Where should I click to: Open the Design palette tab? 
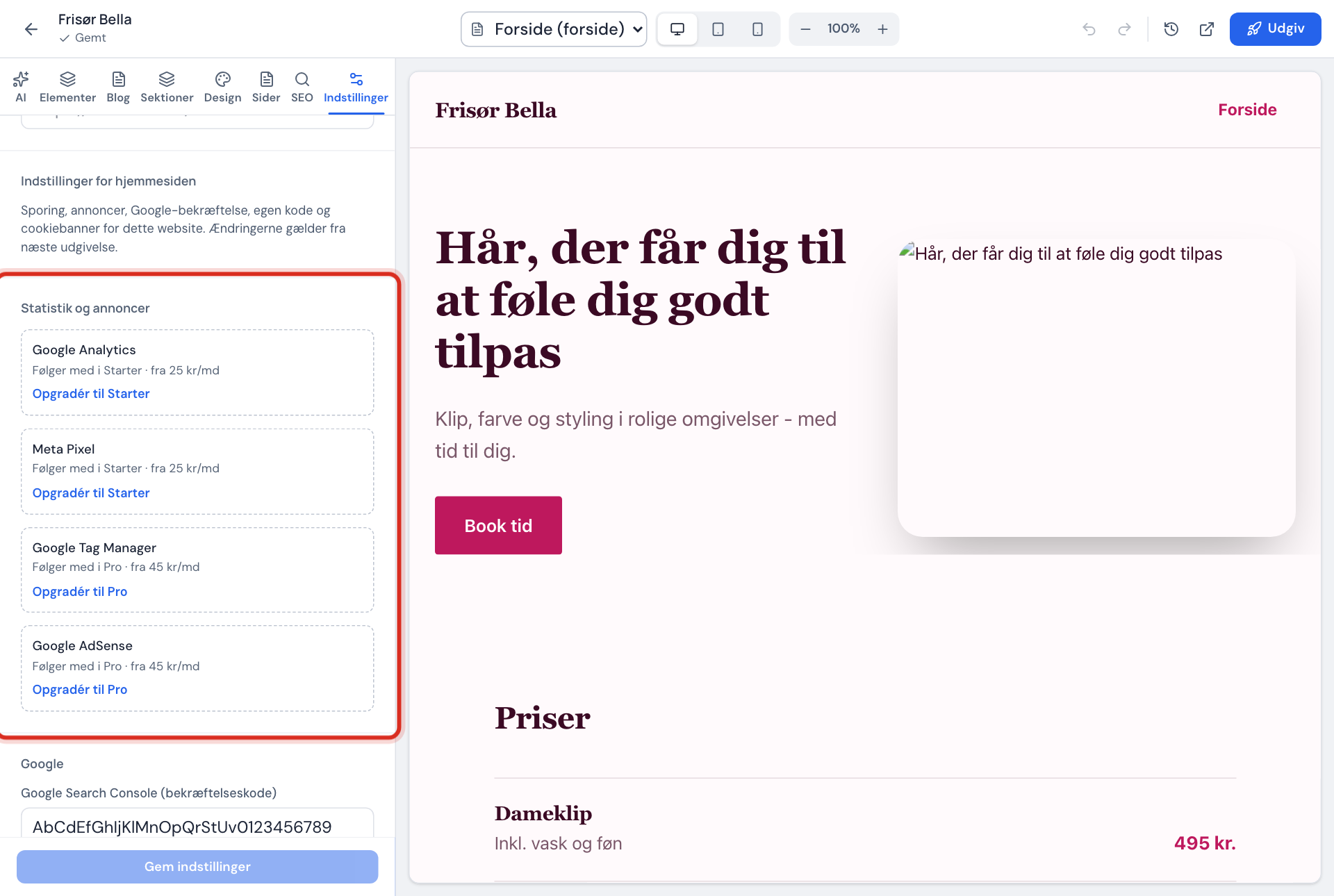click(x=222, y=87)
